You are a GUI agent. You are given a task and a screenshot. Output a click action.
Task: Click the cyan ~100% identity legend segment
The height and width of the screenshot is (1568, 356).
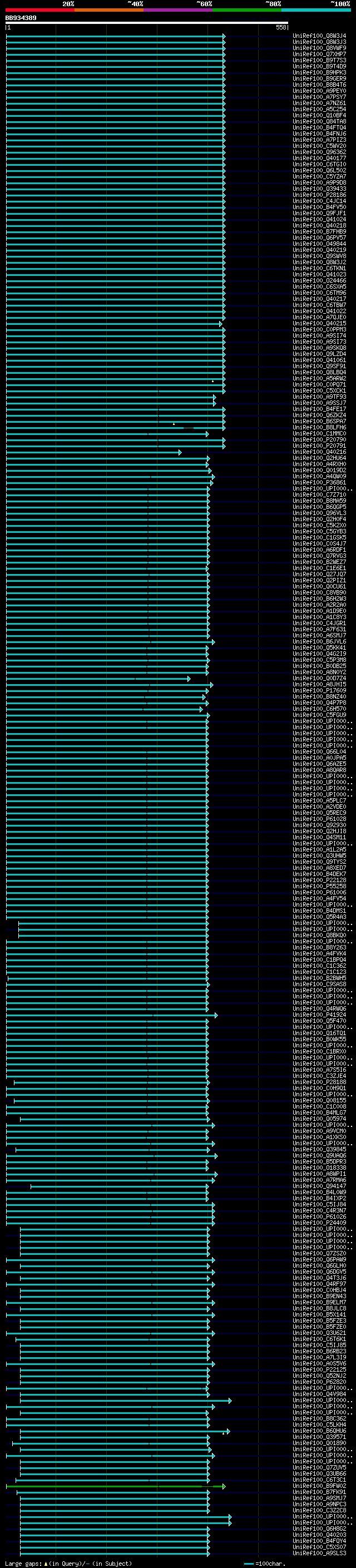(x=316, y=10)
